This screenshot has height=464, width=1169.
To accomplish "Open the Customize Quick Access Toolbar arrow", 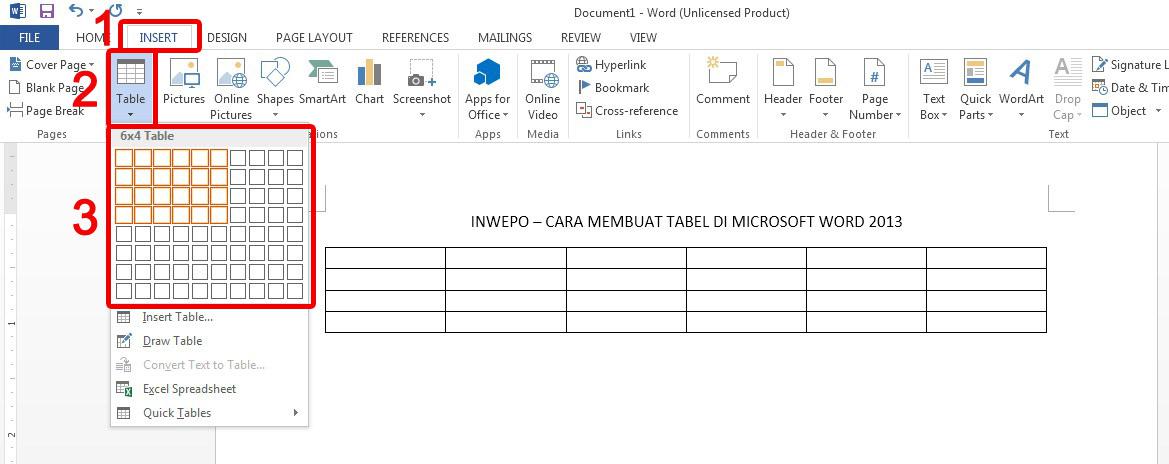I will coord(139,13).
